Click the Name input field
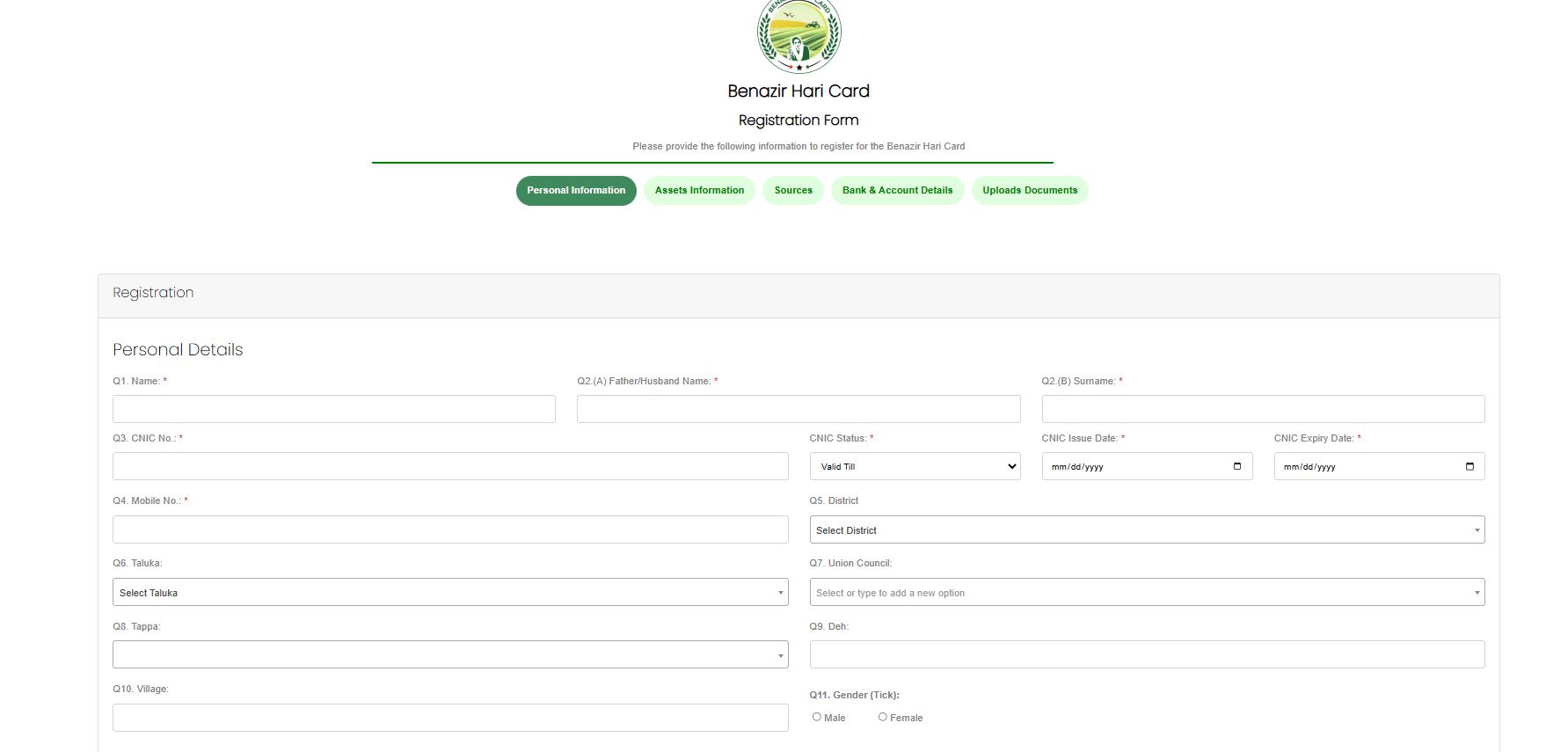 (x=334, y=409)
